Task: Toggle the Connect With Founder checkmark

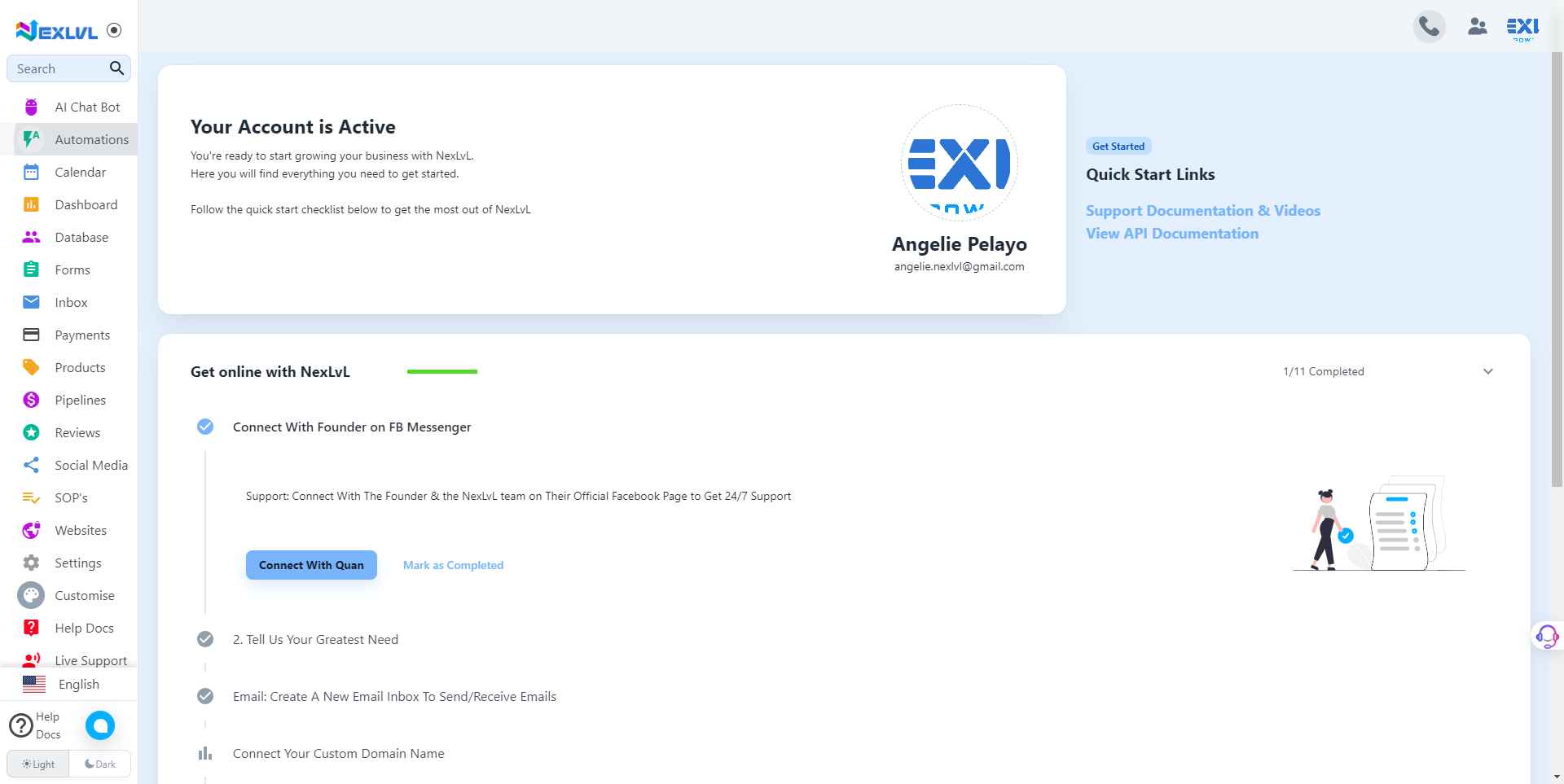Action: [x=205, y=427]
